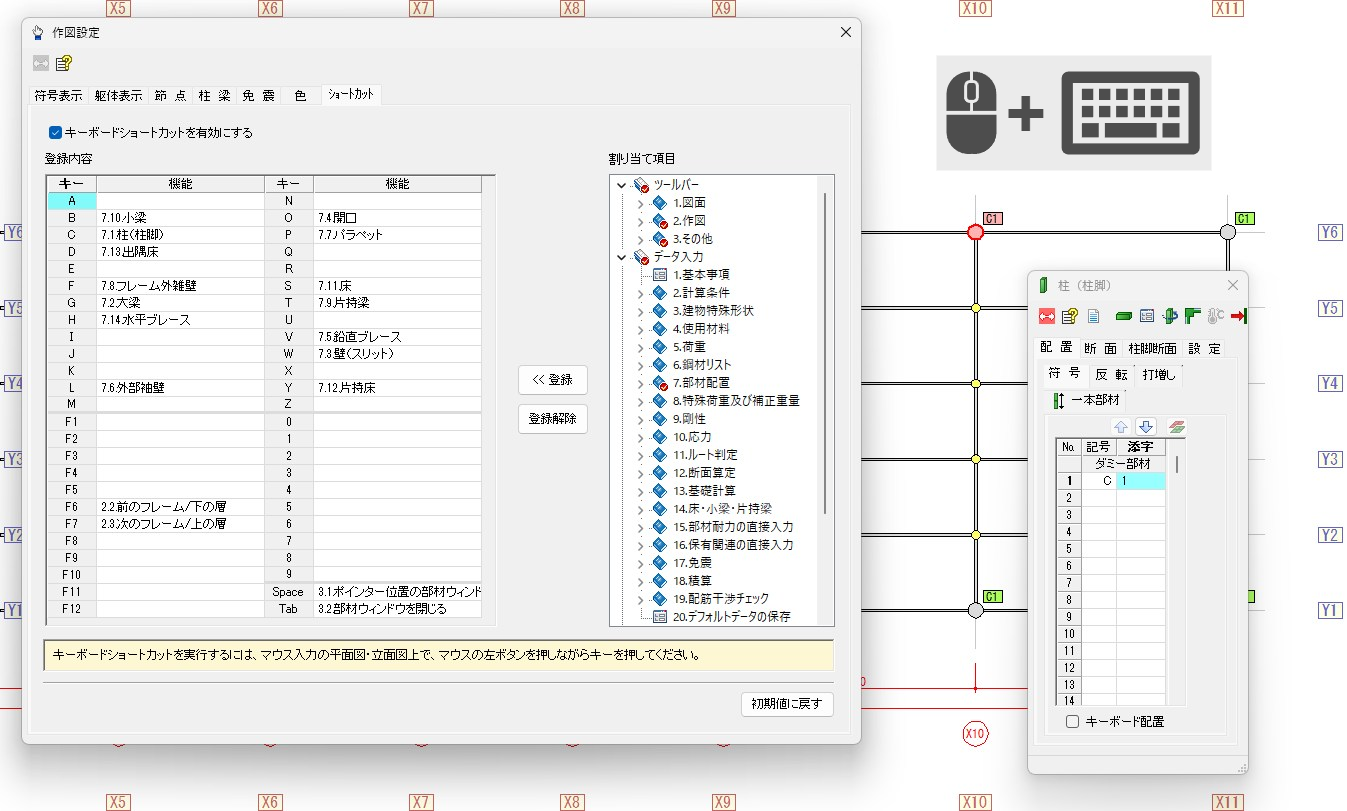Click the red arrow icon at toolbar end

[x=1238, y=316]
